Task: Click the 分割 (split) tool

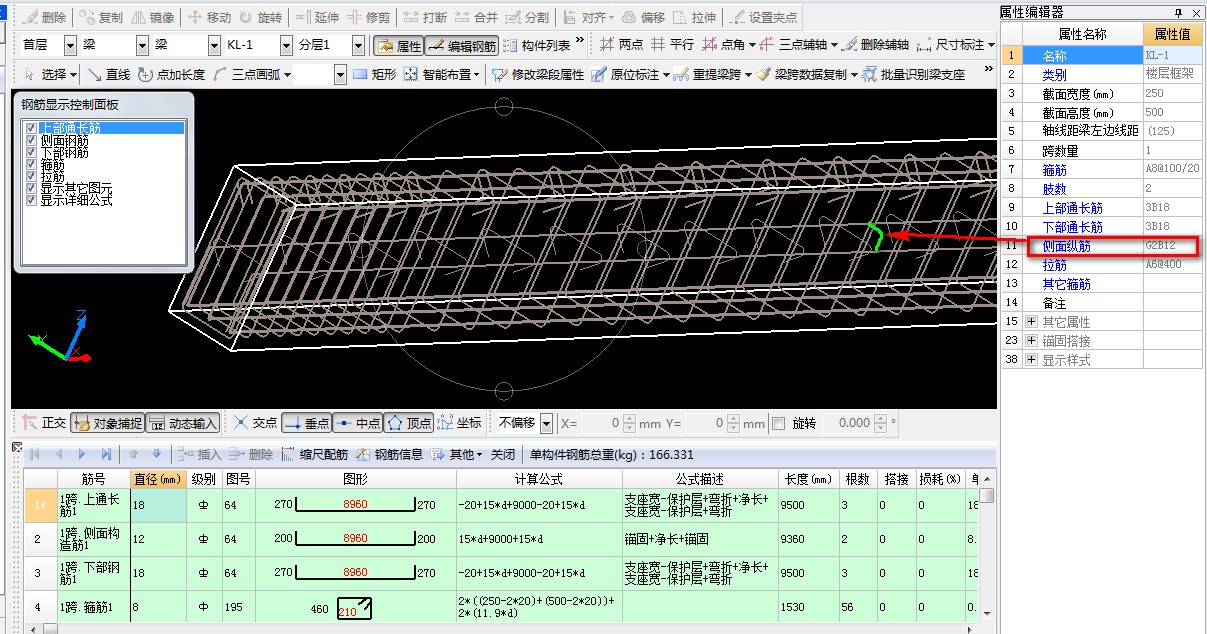Action: [528, 18]
